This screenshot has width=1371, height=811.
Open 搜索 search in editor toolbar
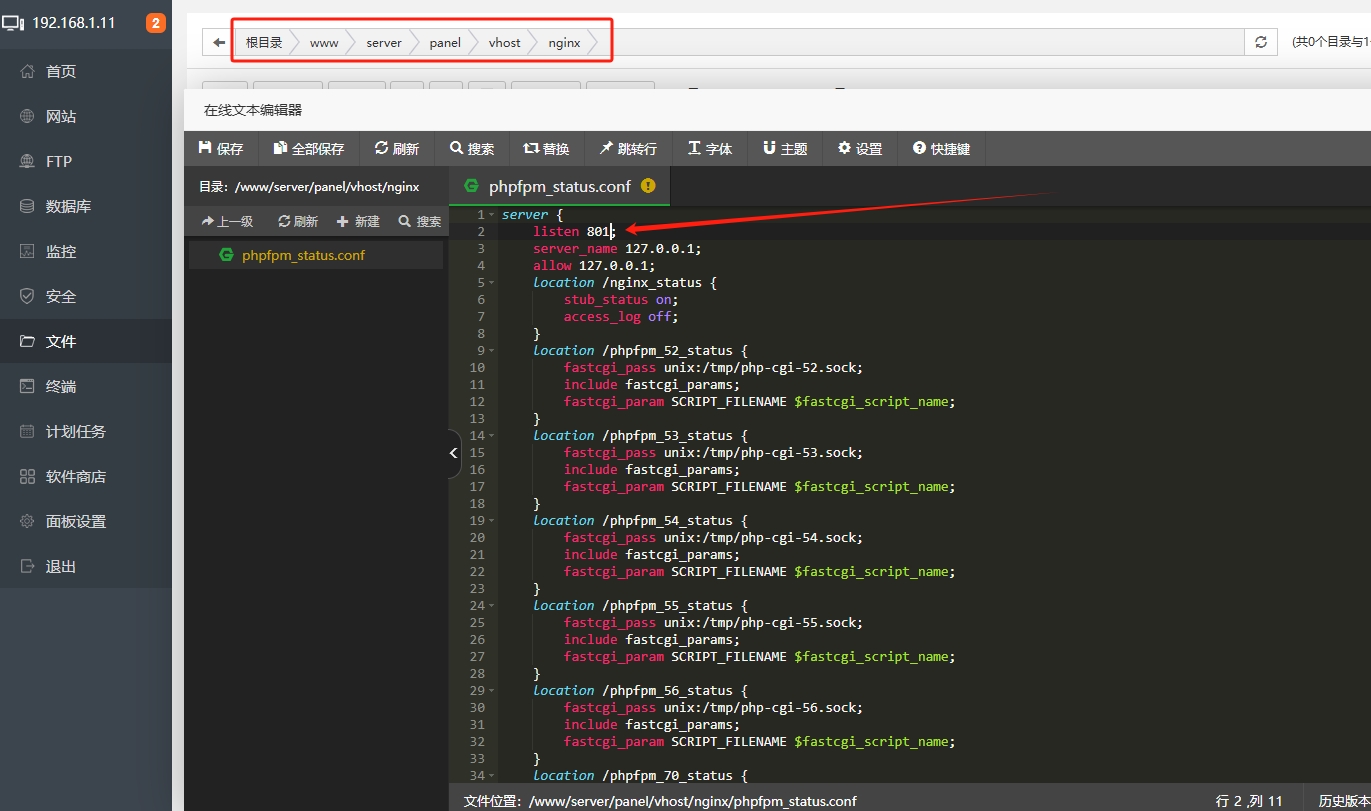(x=472, y=148)
